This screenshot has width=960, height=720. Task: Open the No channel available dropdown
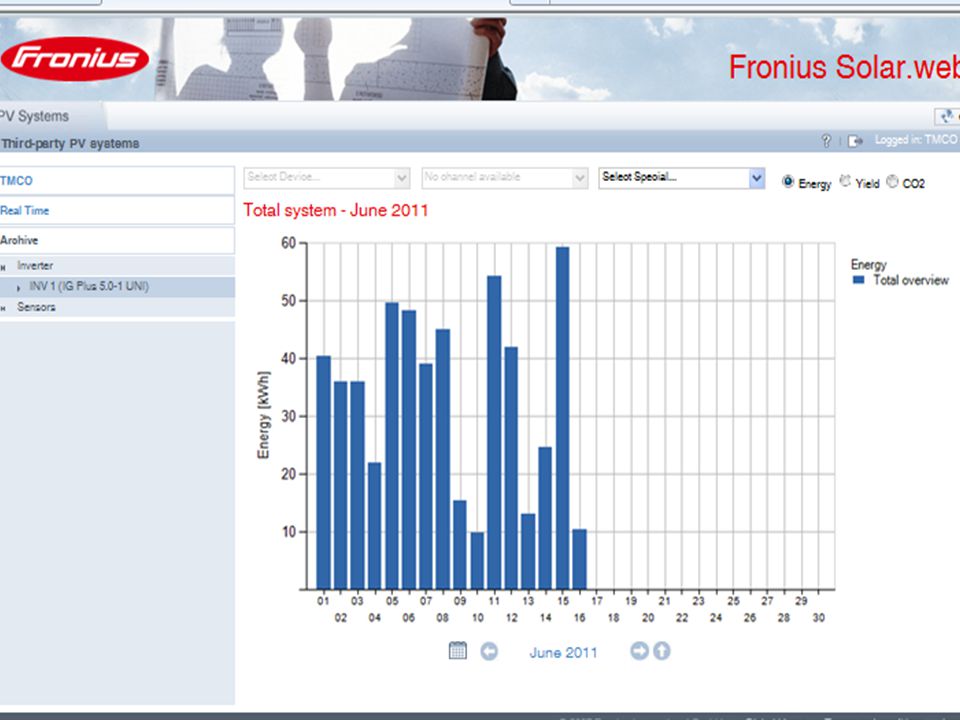[504, 178]
